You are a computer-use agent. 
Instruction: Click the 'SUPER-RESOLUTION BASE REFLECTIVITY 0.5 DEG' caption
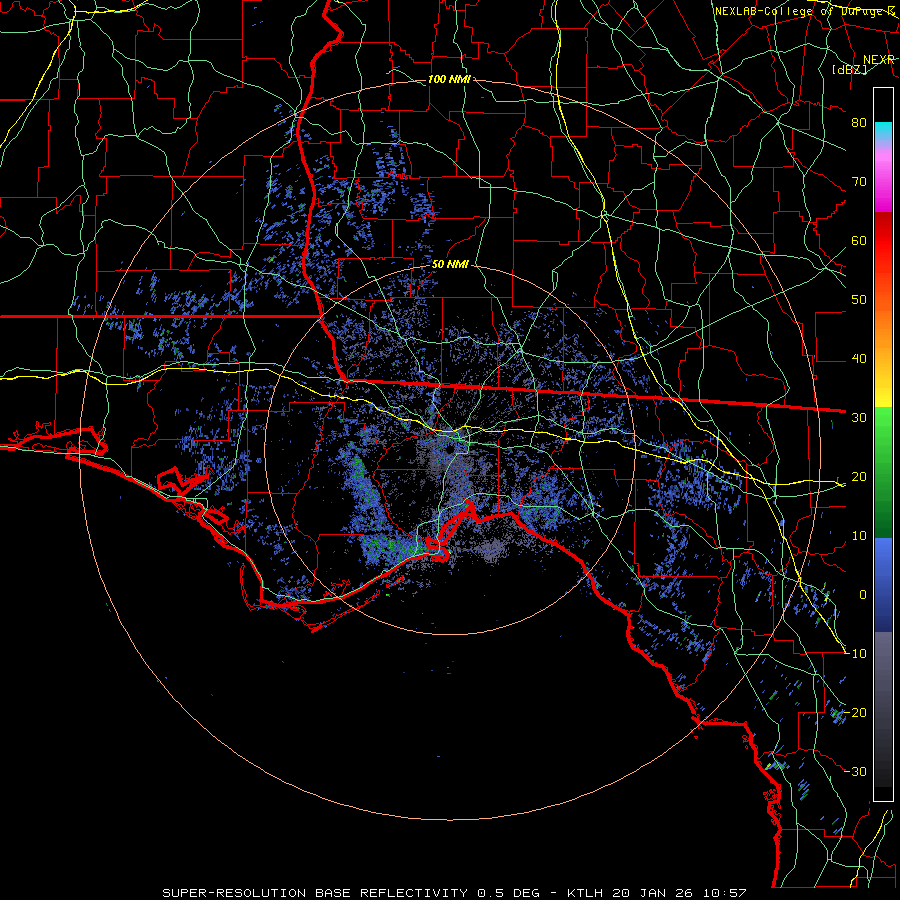[351, 893]
